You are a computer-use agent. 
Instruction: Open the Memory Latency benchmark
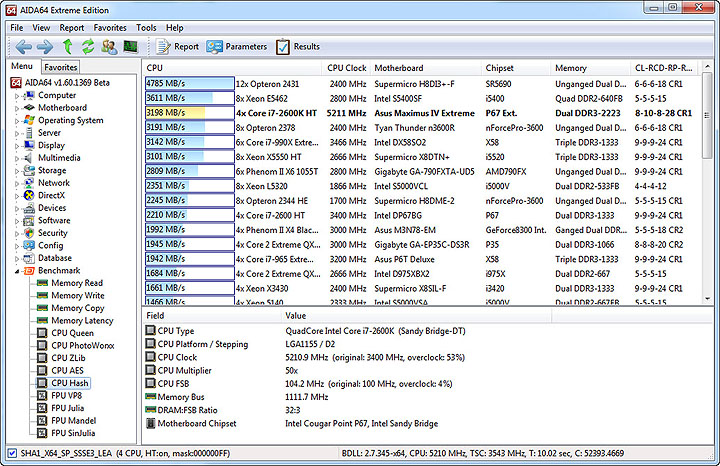75,320
